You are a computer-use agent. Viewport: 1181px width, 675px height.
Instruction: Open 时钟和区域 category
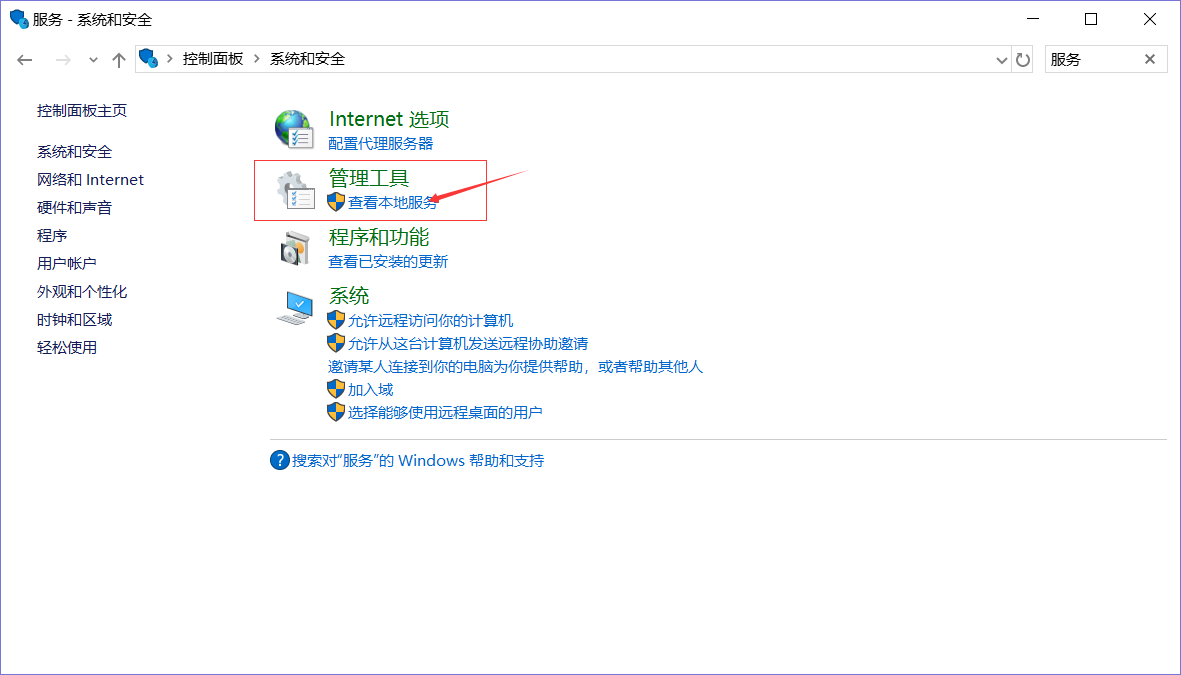click(75, 319)
